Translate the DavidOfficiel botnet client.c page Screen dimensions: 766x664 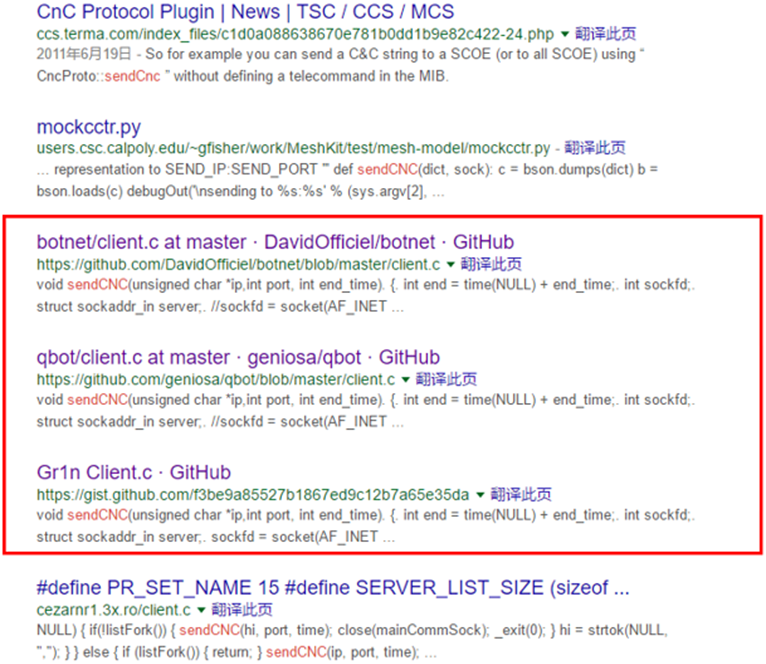click(490, 265)
